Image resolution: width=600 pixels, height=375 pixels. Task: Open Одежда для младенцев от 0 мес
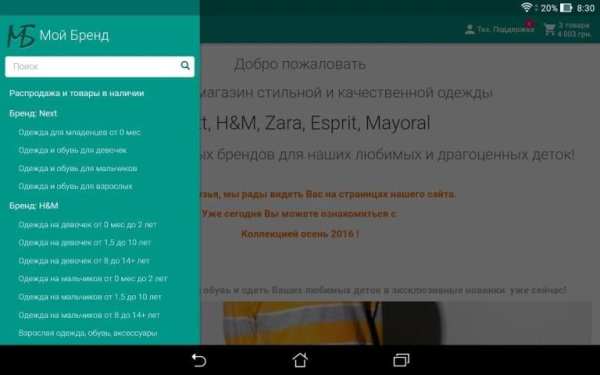click(80, 132)
